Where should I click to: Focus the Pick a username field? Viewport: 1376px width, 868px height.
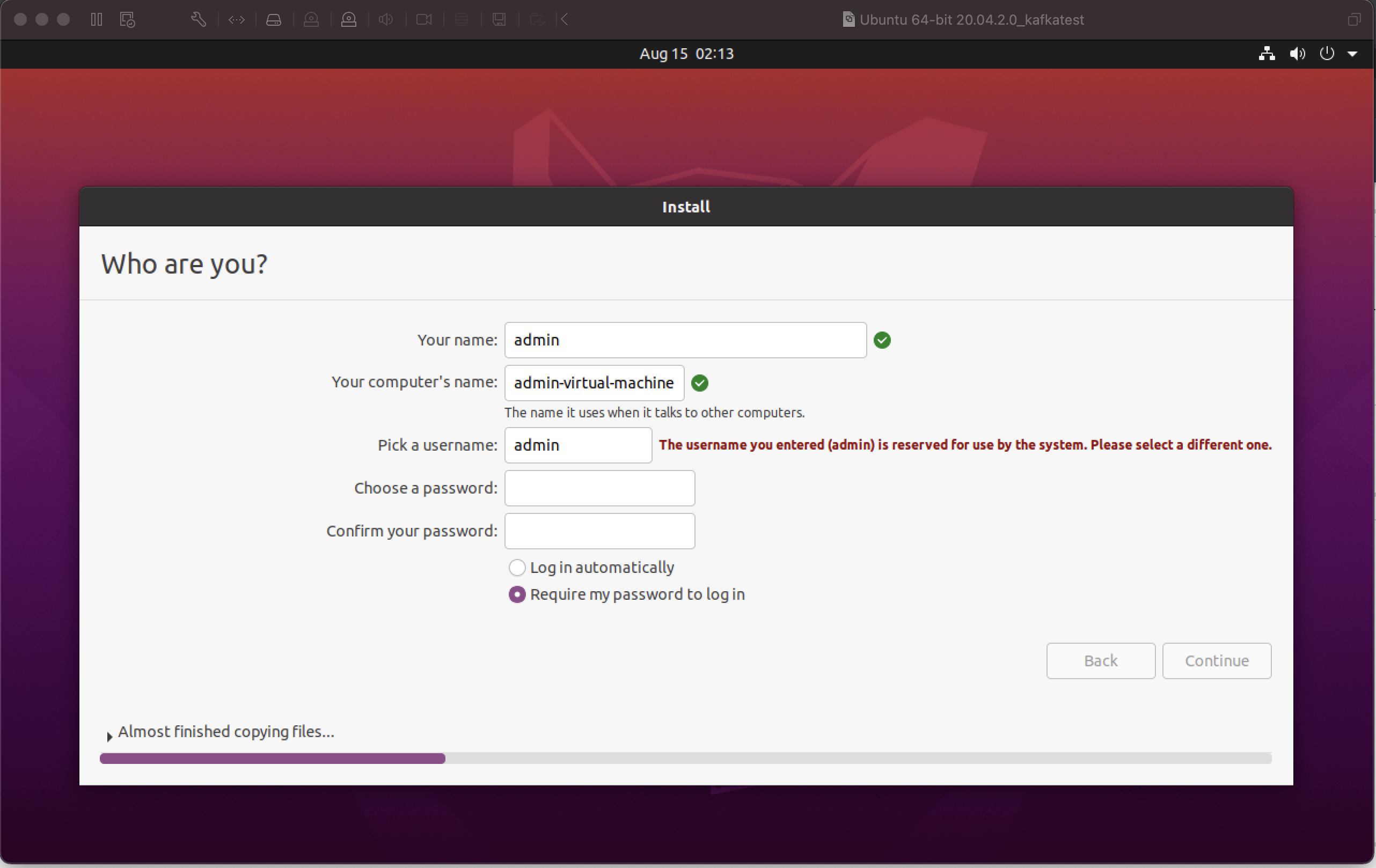click(577, 445)
